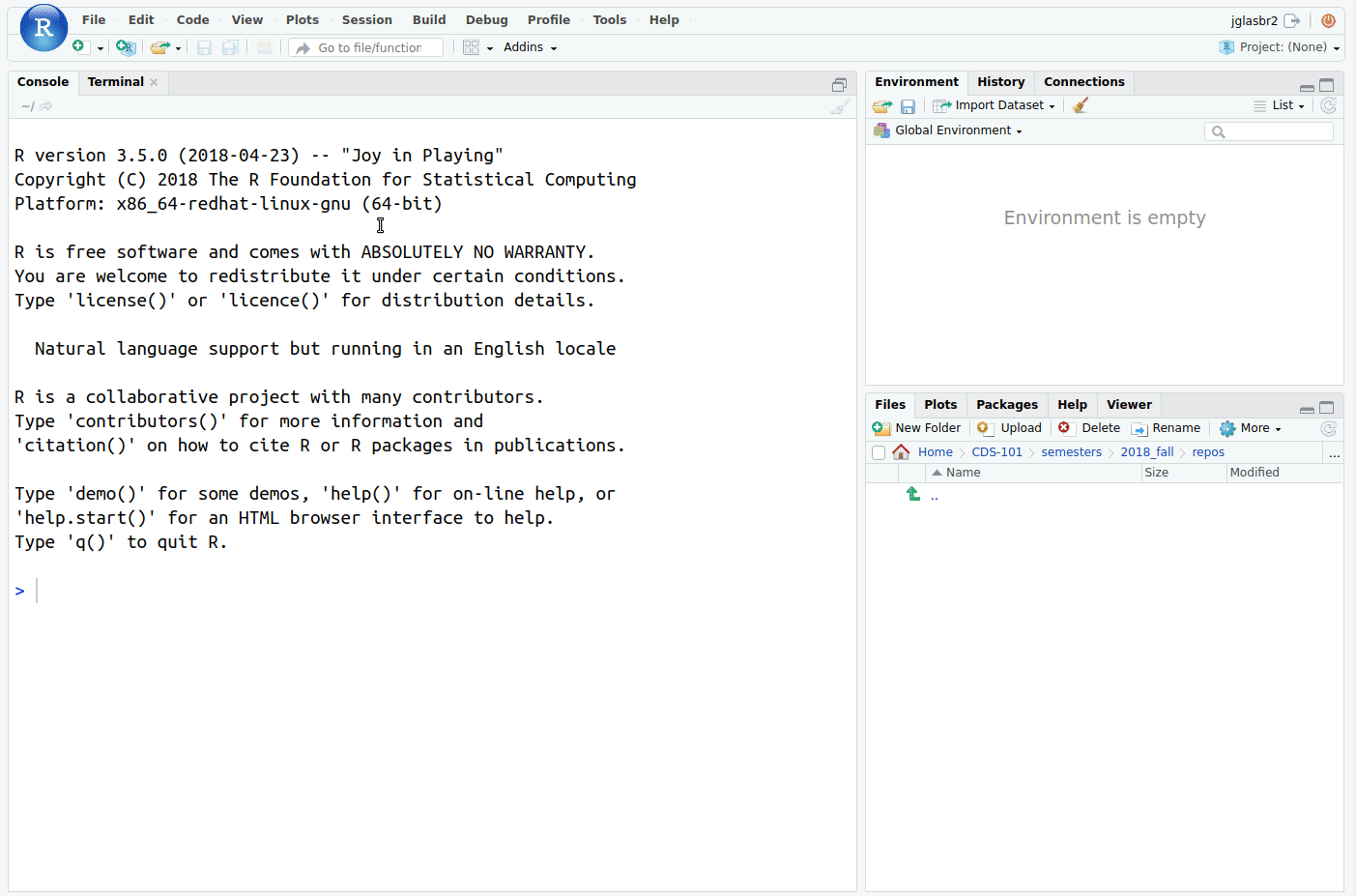Save the current document
The height and width of the screenshot is (896, 1356).
click(x=204, y=47)
